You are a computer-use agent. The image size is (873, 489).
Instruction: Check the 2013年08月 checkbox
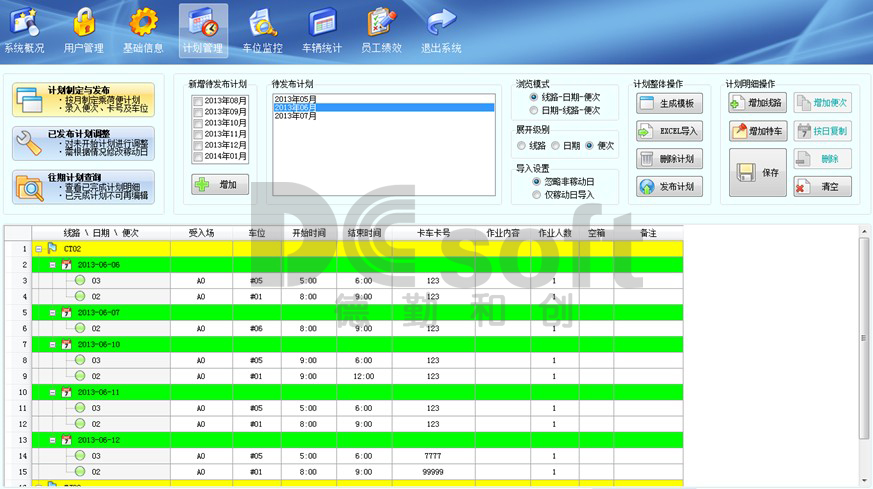point(197,101)
